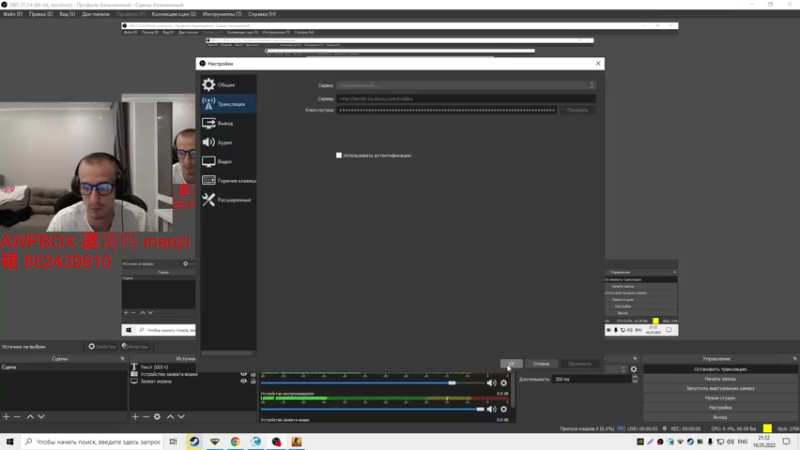Open the Правка menu
Viewport: 800px width, 450px height.
[40, 14]
